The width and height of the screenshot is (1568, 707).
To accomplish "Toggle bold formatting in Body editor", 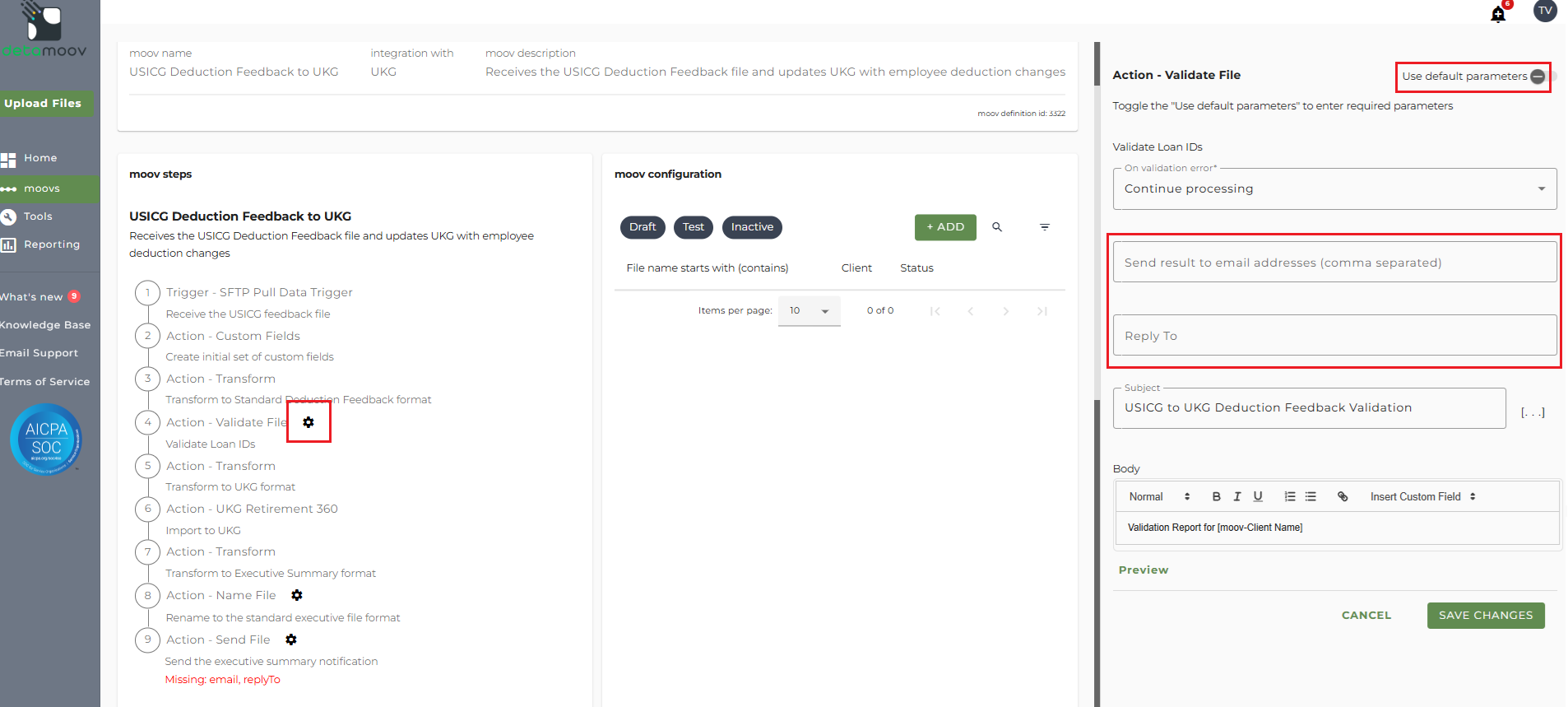I will pyautogui.click(x=1217, y=496).
